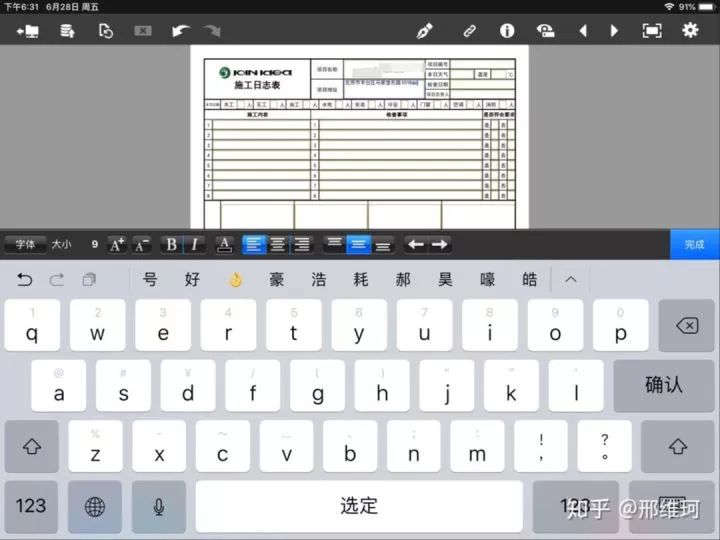Align text to middle vertically

click(359, 244)
